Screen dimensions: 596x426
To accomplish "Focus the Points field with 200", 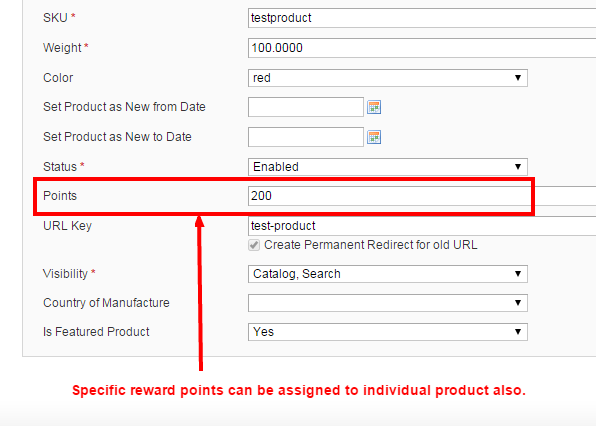I will click(422, 196).
